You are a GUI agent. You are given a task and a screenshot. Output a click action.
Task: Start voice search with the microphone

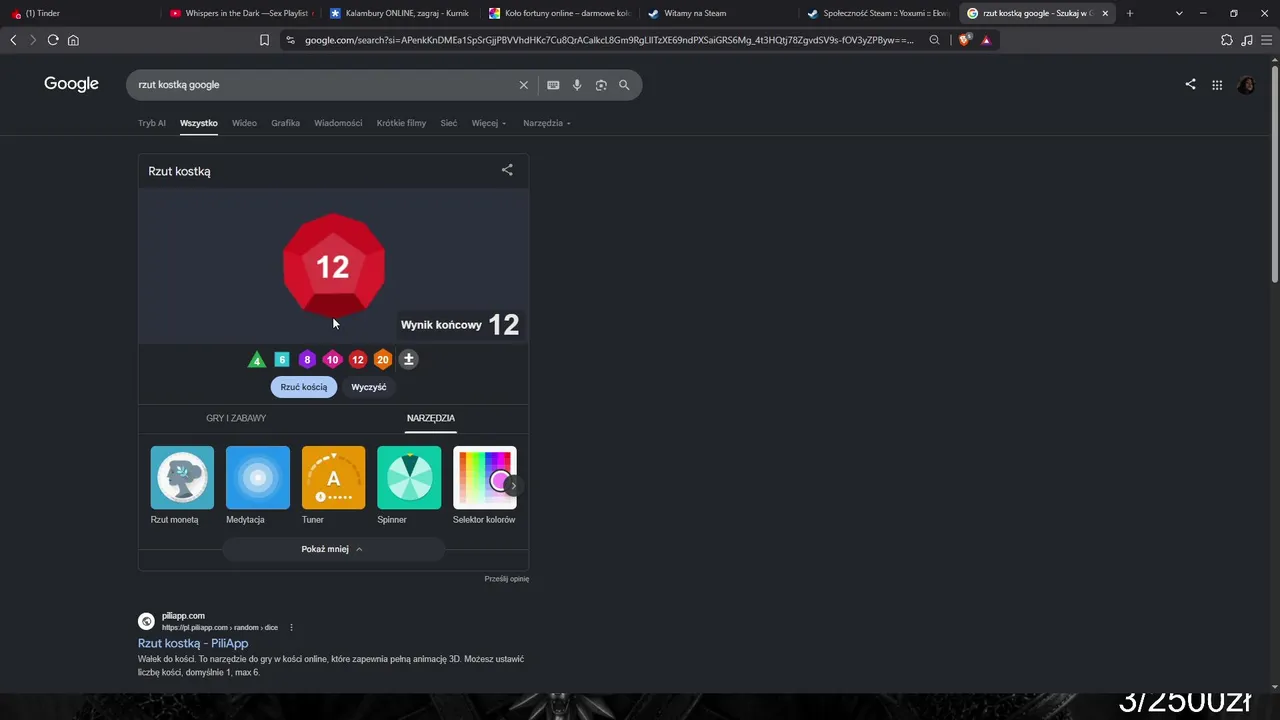577,85
